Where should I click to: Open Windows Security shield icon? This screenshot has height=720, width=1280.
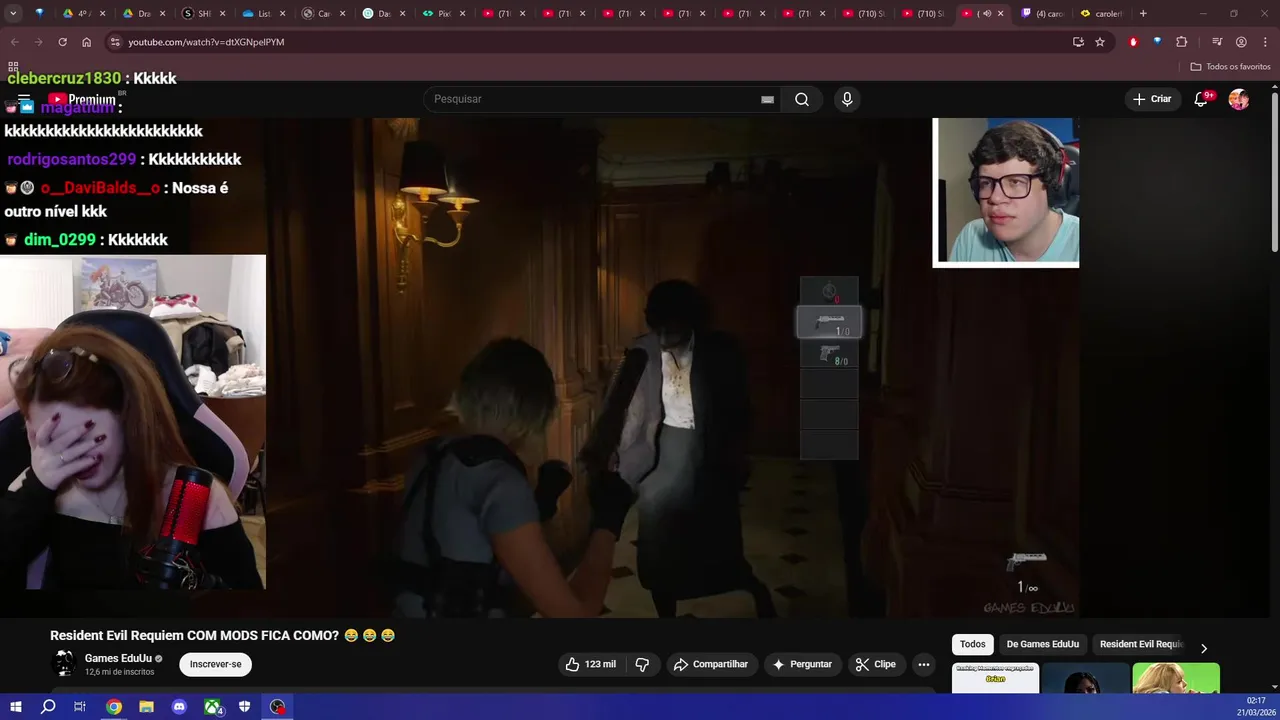tap(244, 707)
